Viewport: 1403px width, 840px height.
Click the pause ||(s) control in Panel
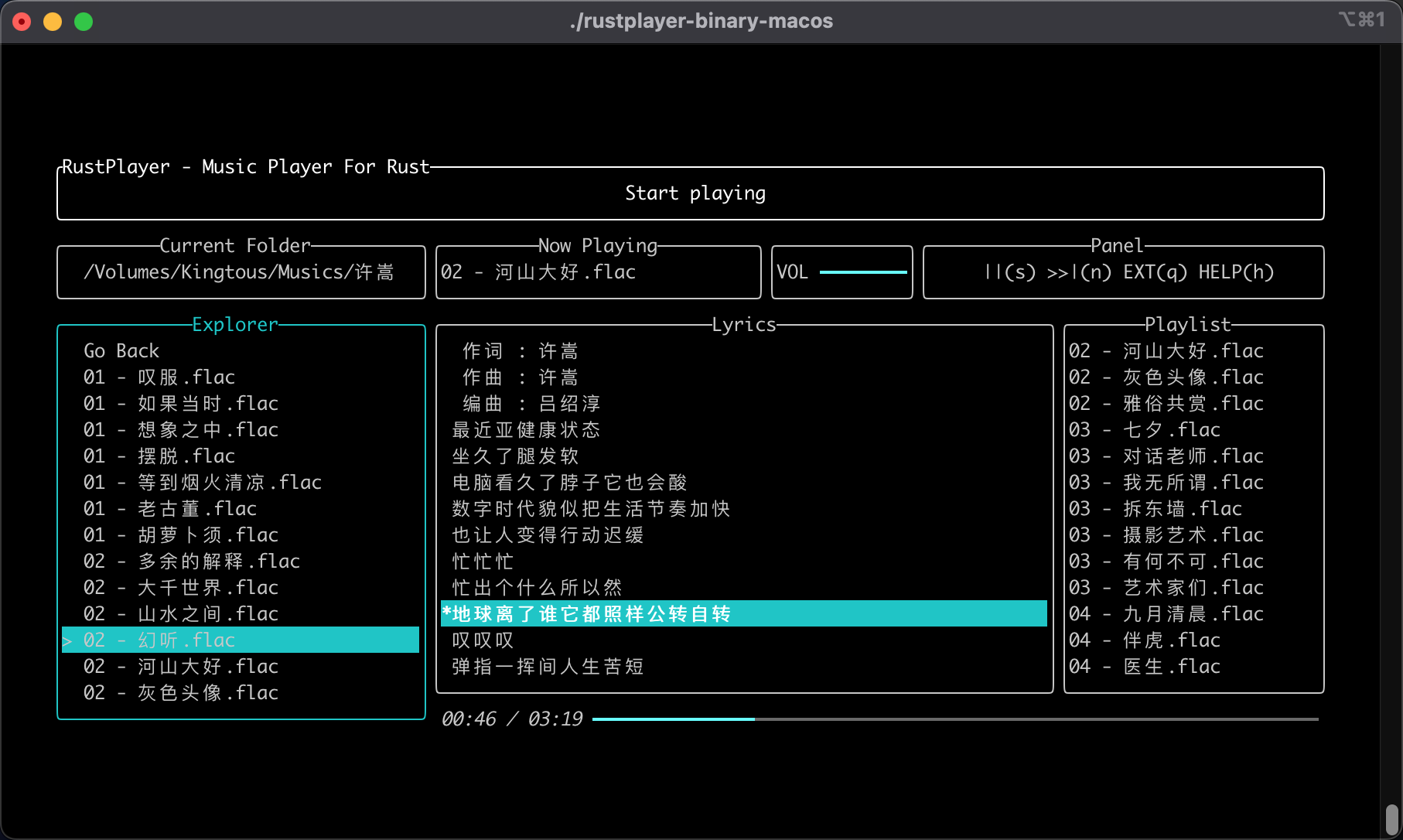[x=1009, y=272]
